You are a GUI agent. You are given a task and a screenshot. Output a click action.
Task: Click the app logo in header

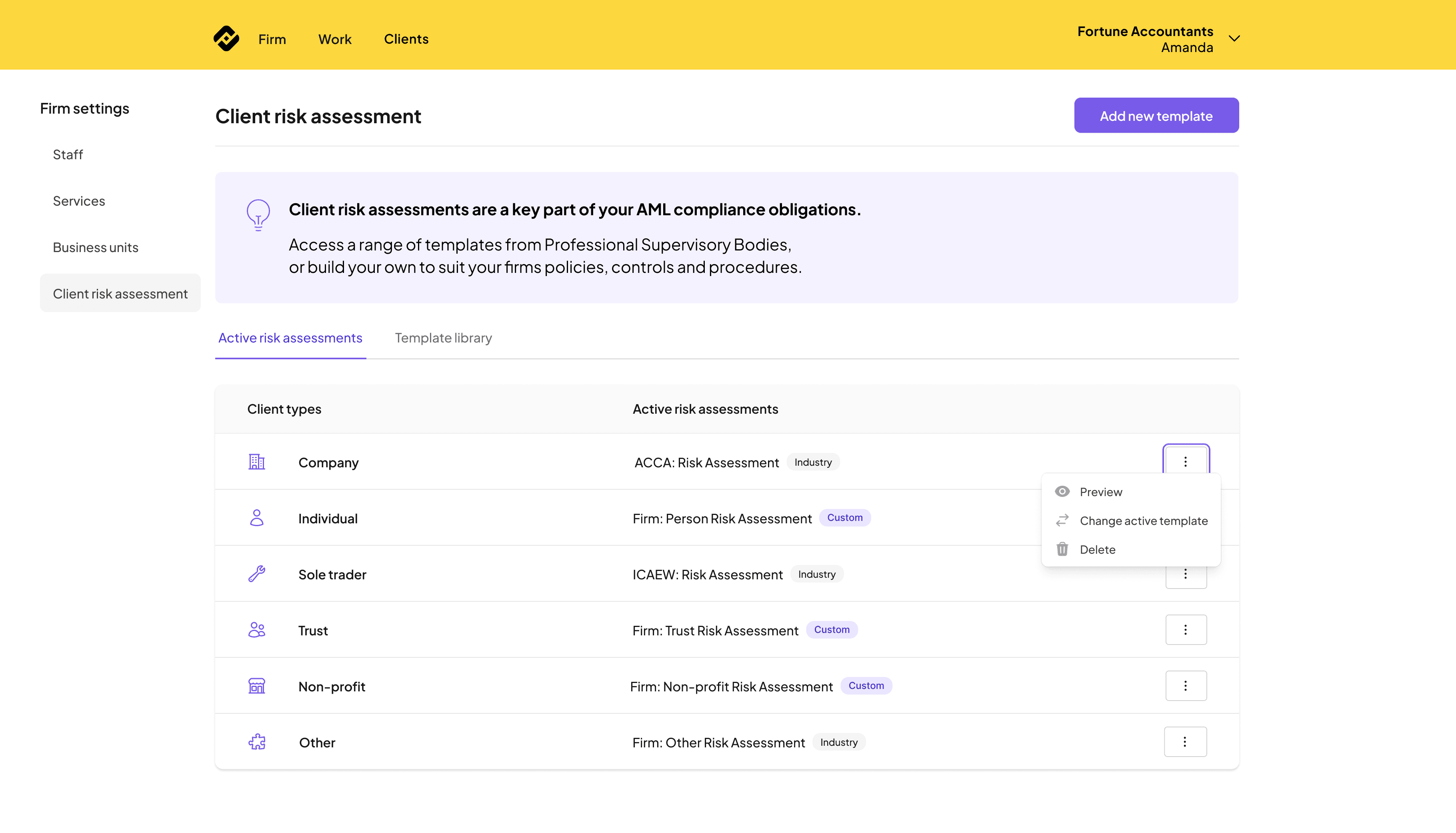(226, 38)
